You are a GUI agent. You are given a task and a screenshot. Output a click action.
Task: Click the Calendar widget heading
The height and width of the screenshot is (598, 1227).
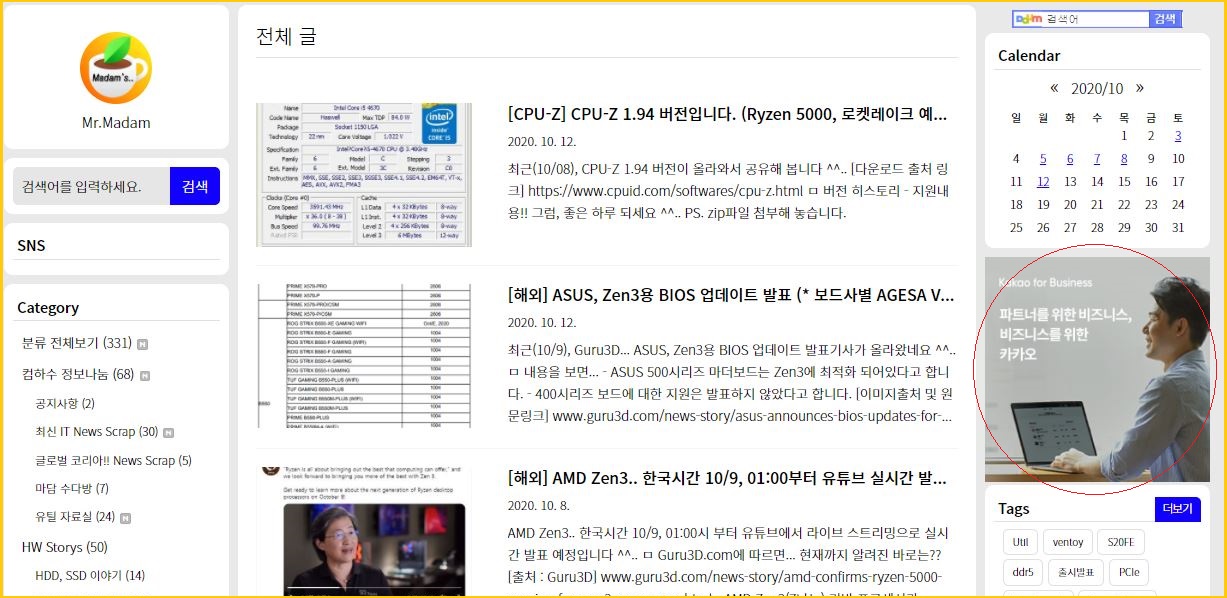pos(1029,56)
